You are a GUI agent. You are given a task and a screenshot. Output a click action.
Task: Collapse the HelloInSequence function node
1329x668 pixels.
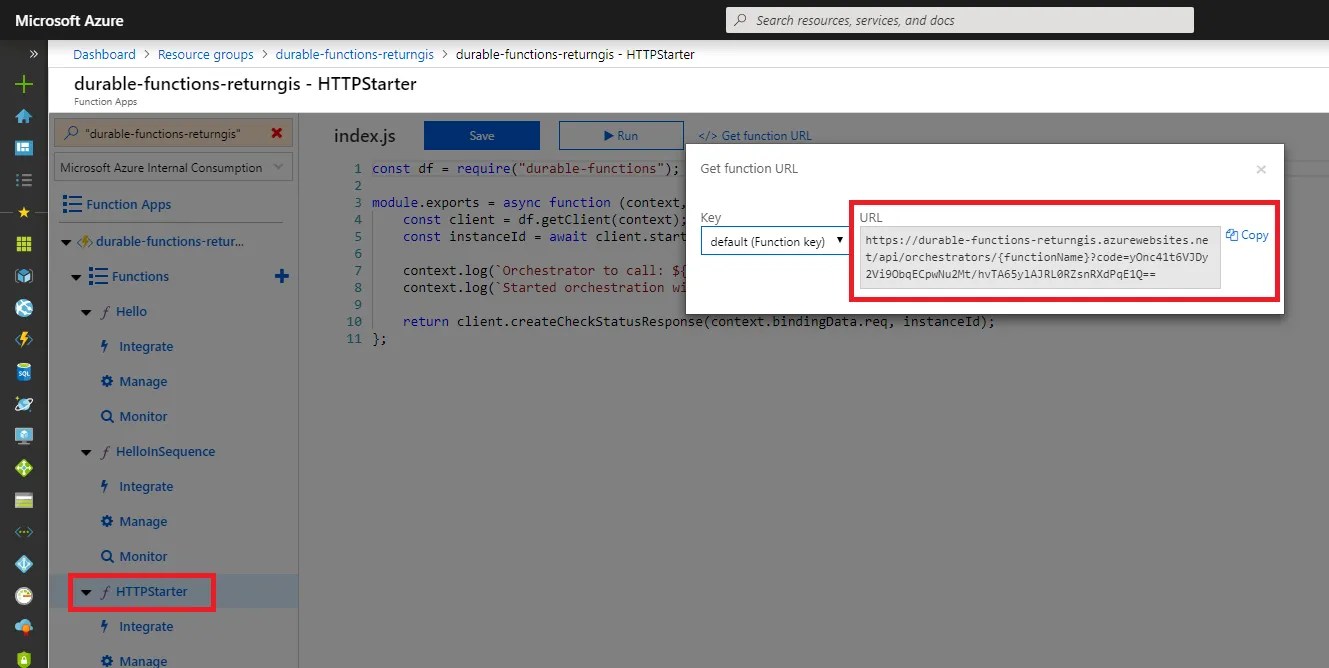click(x=87, y=452)
